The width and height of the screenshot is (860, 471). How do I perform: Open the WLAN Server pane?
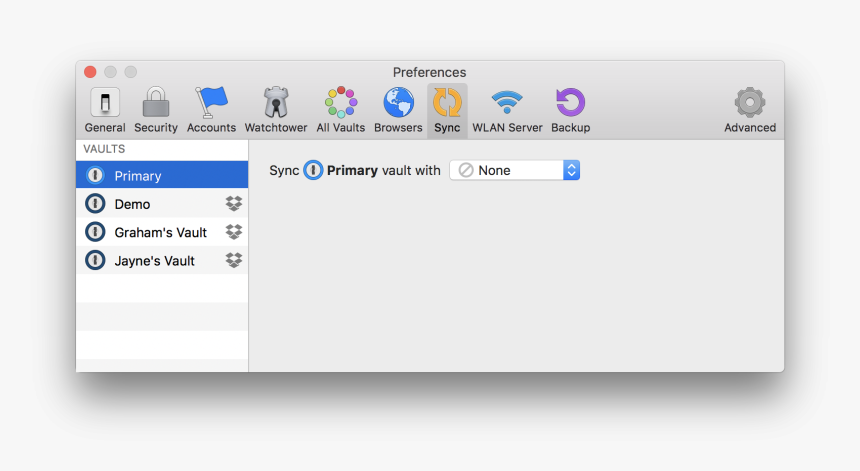(x=507, y=110)
